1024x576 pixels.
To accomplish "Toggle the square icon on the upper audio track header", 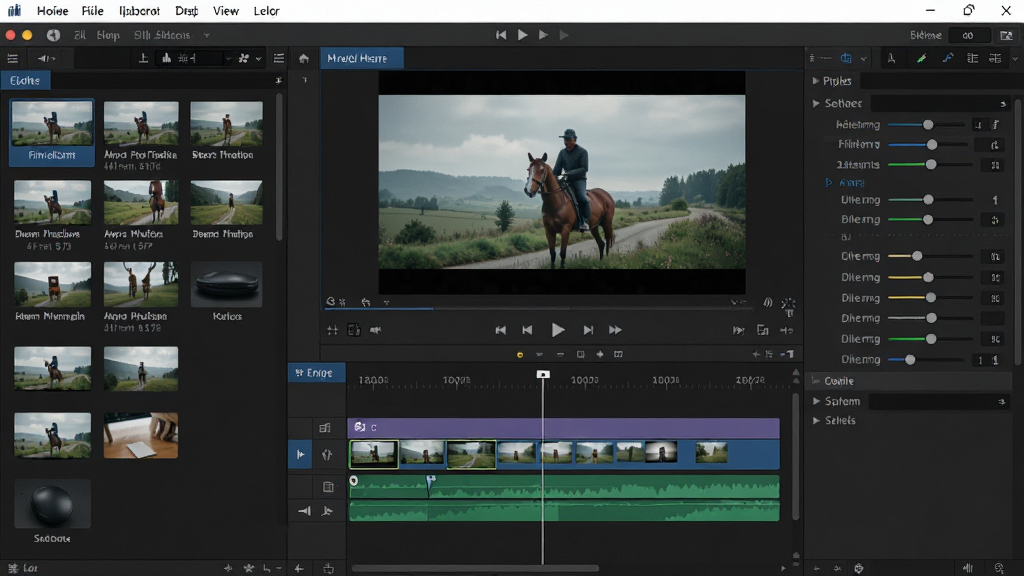I will [x=328, y=487].
